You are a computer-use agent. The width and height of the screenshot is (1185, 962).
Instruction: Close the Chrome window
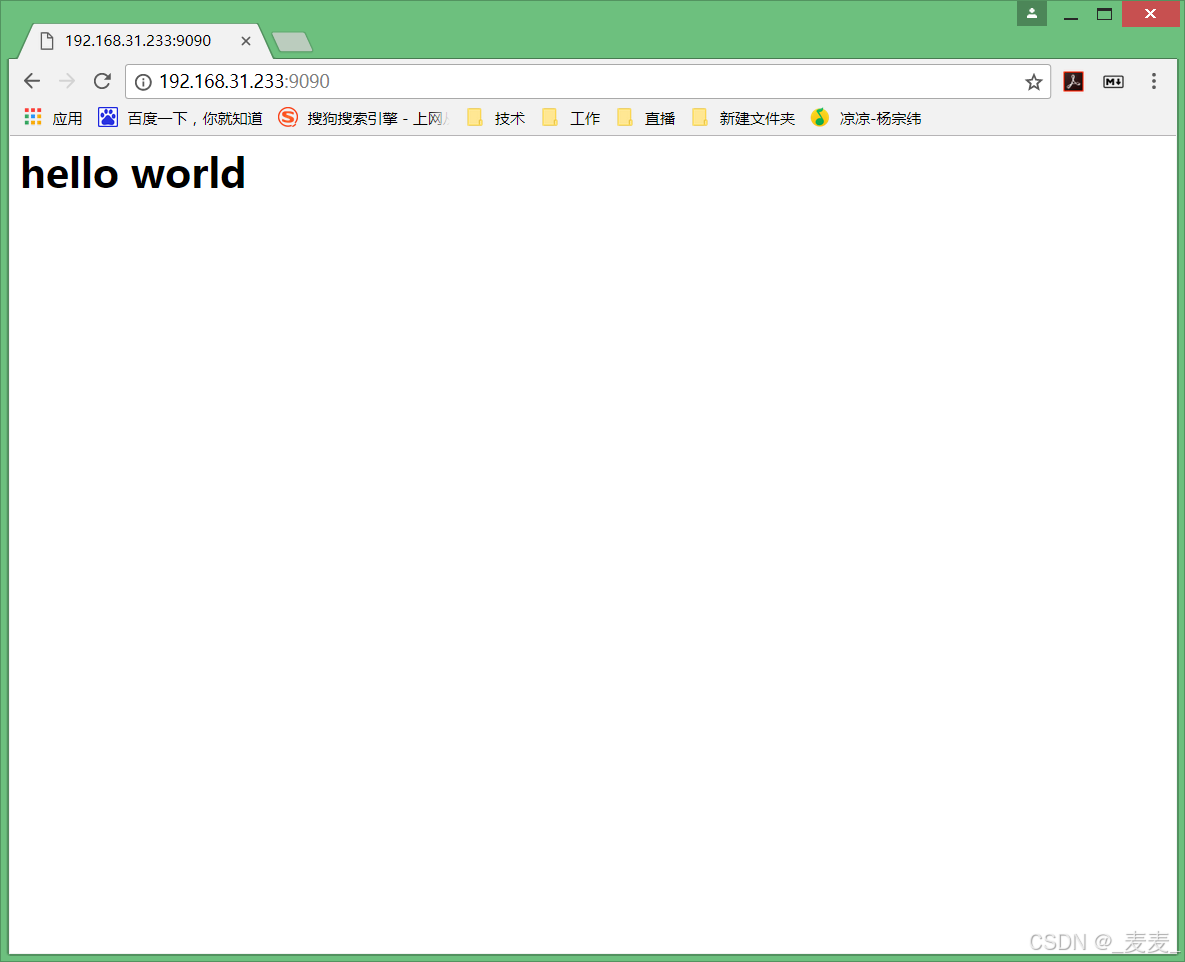[1150, 14]
